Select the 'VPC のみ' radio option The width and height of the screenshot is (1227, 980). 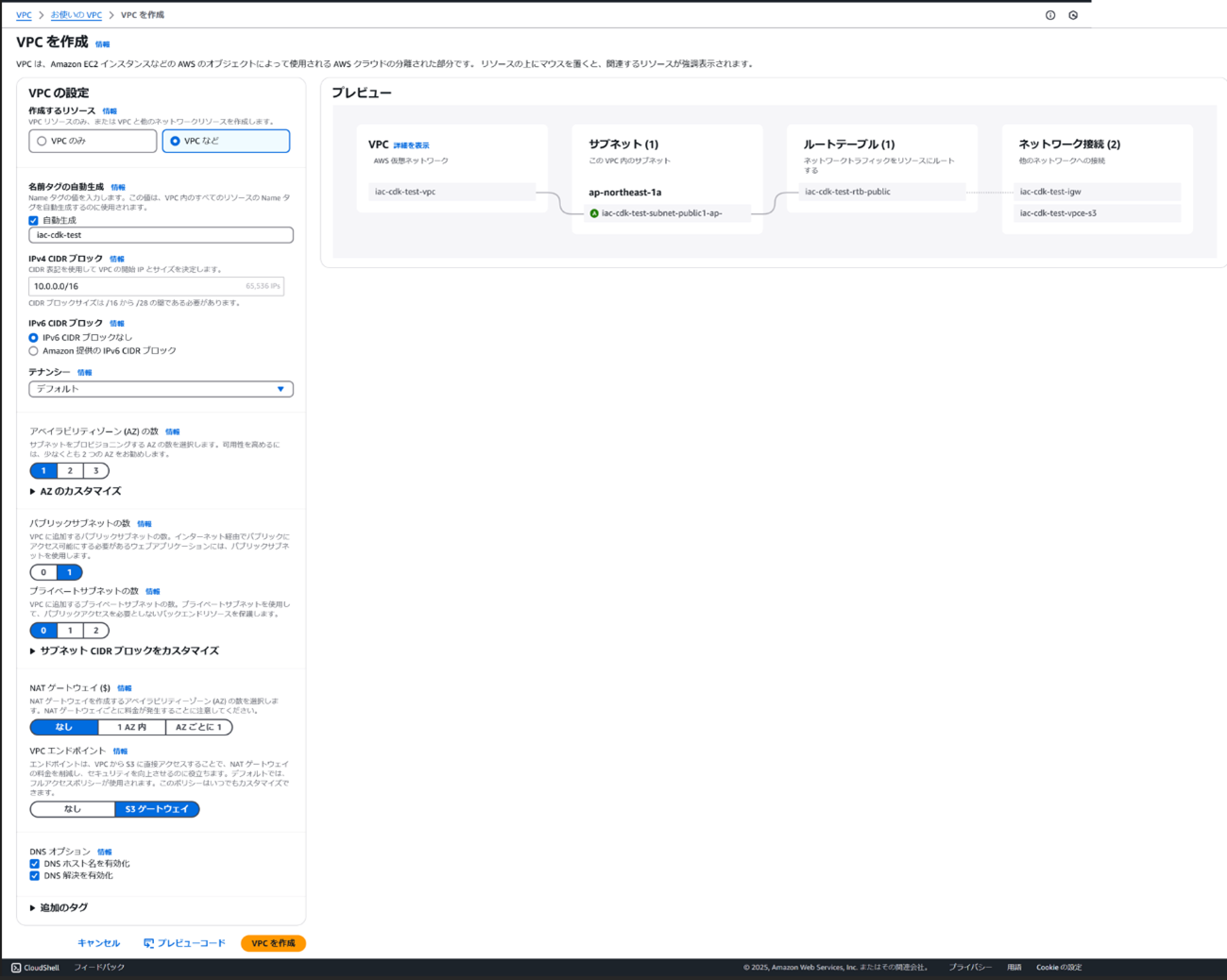coord(93,141)
